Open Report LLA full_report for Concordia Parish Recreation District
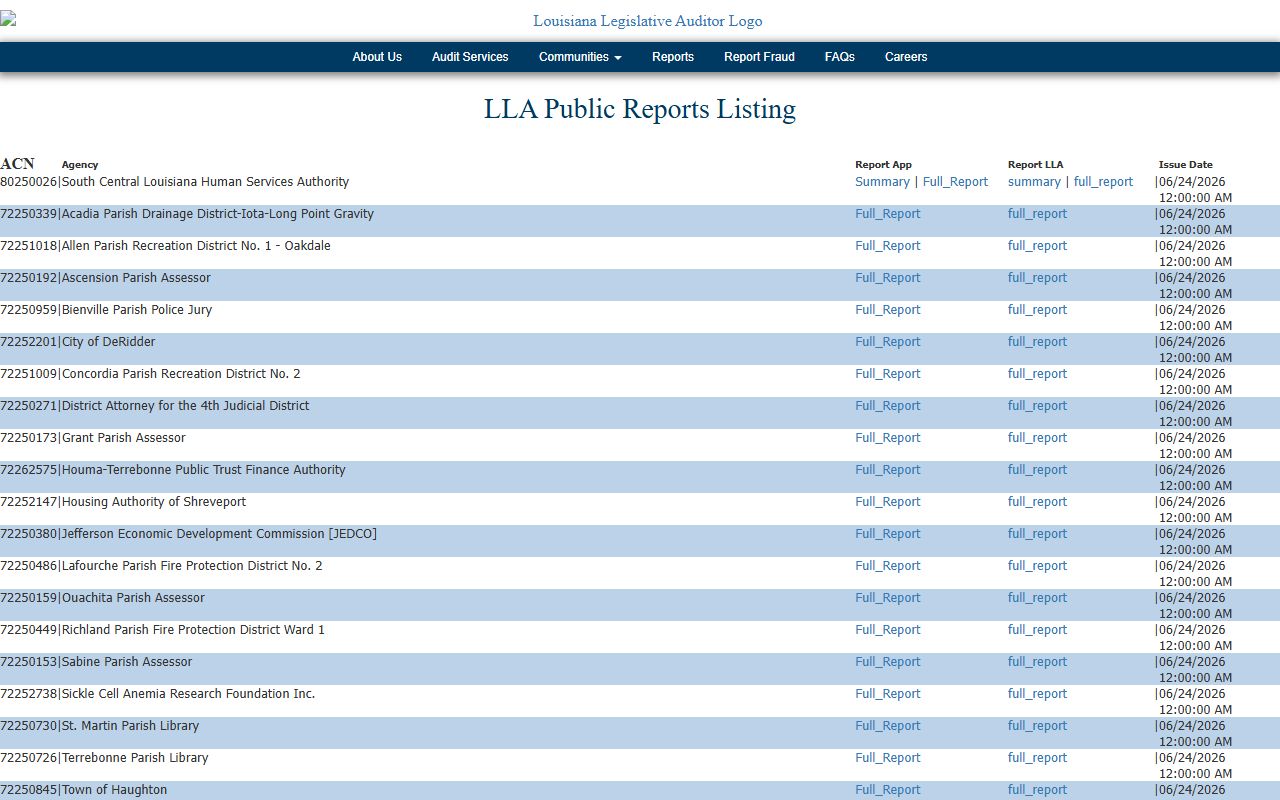The height and width of the screenshot is (800, 1280). [1037, 374]
